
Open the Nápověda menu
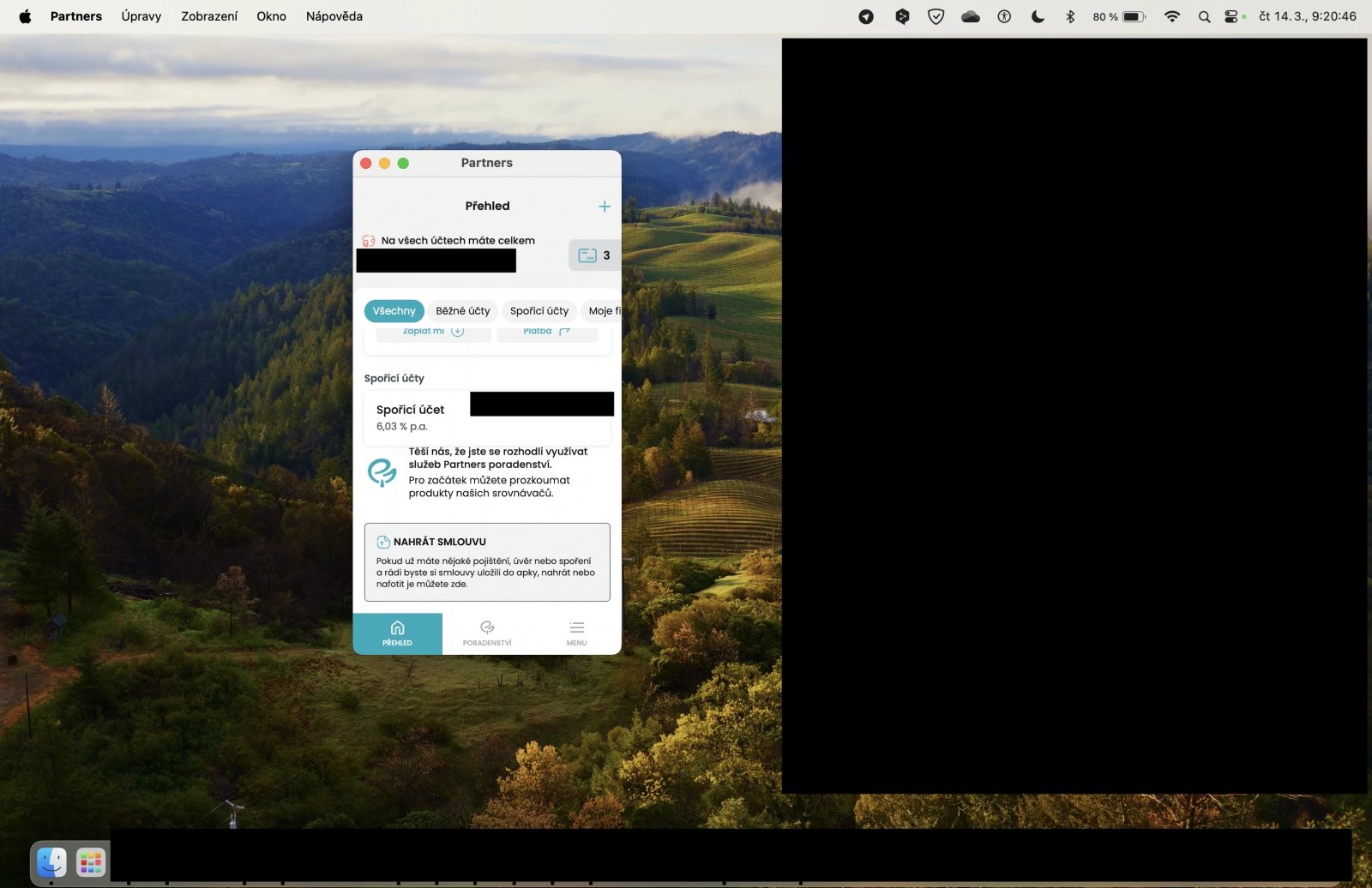pyautogui.click(x=333, y=15)
